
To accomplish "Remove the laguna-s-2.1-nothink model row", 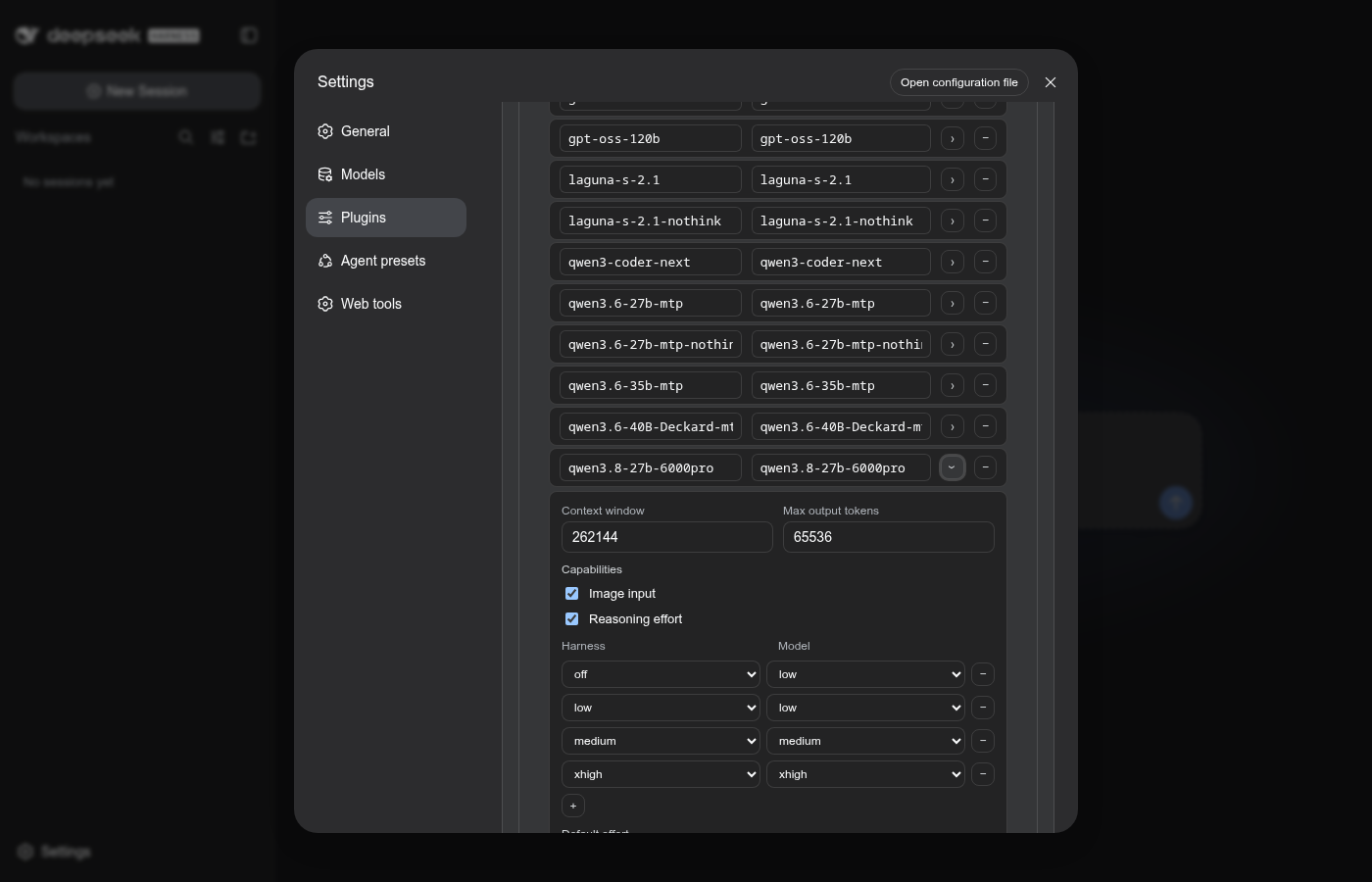I will [x=985, y=221].
